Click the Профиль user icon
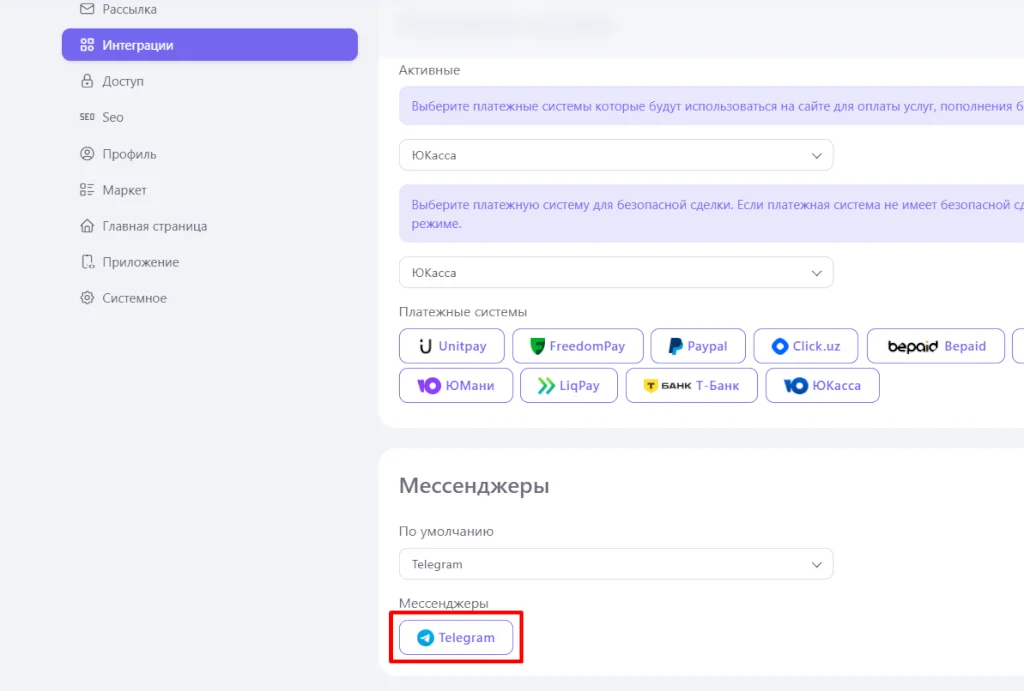 point(87,154)
